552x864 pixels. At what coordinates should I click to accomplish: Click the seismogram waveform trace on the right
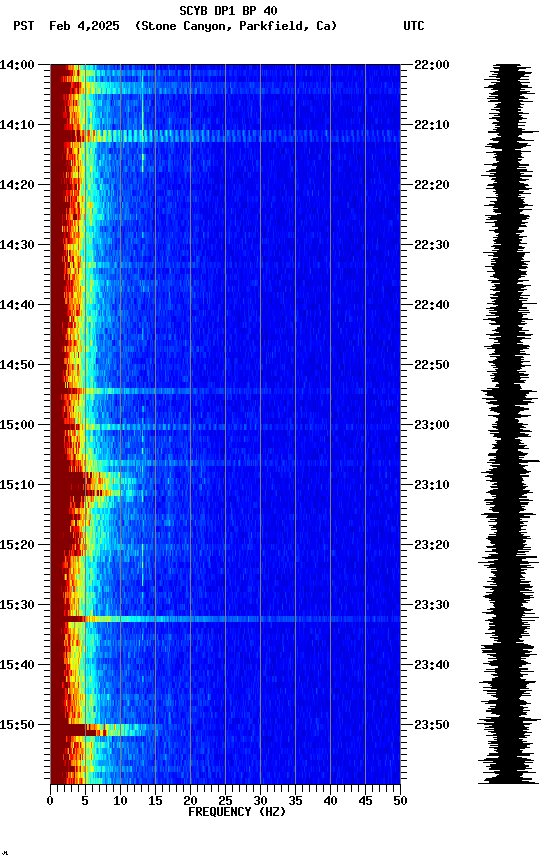point(509,424)
